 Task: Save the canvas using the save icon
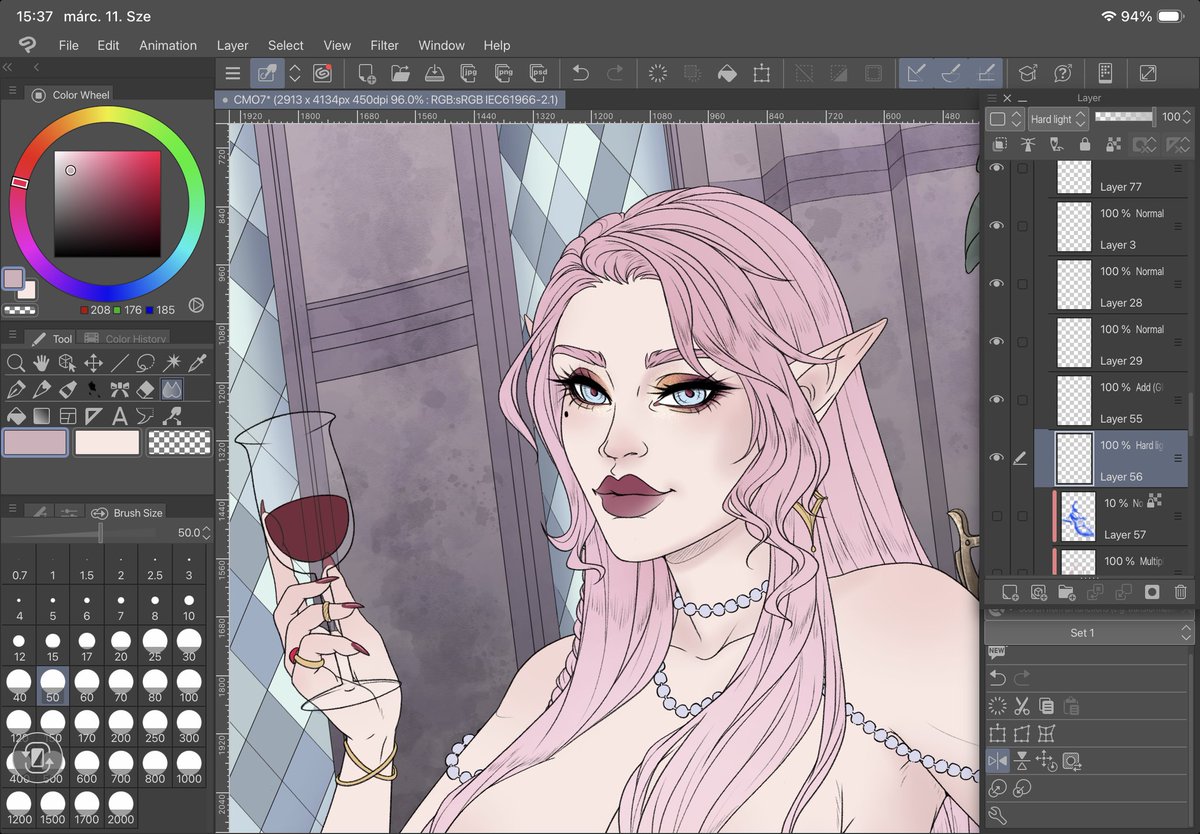[x=434, y=73]
